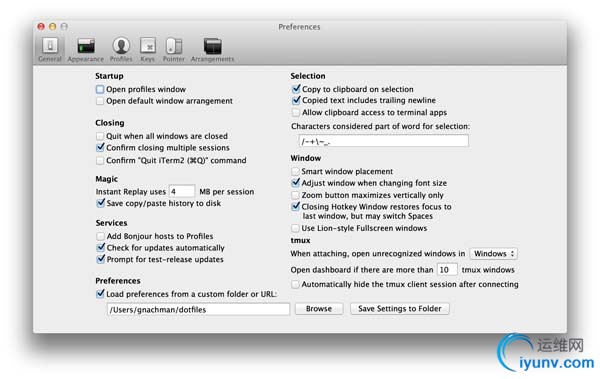Toggle Adjust window when changing font size
This screenshot has height=379, width=600.
point(295,183)
